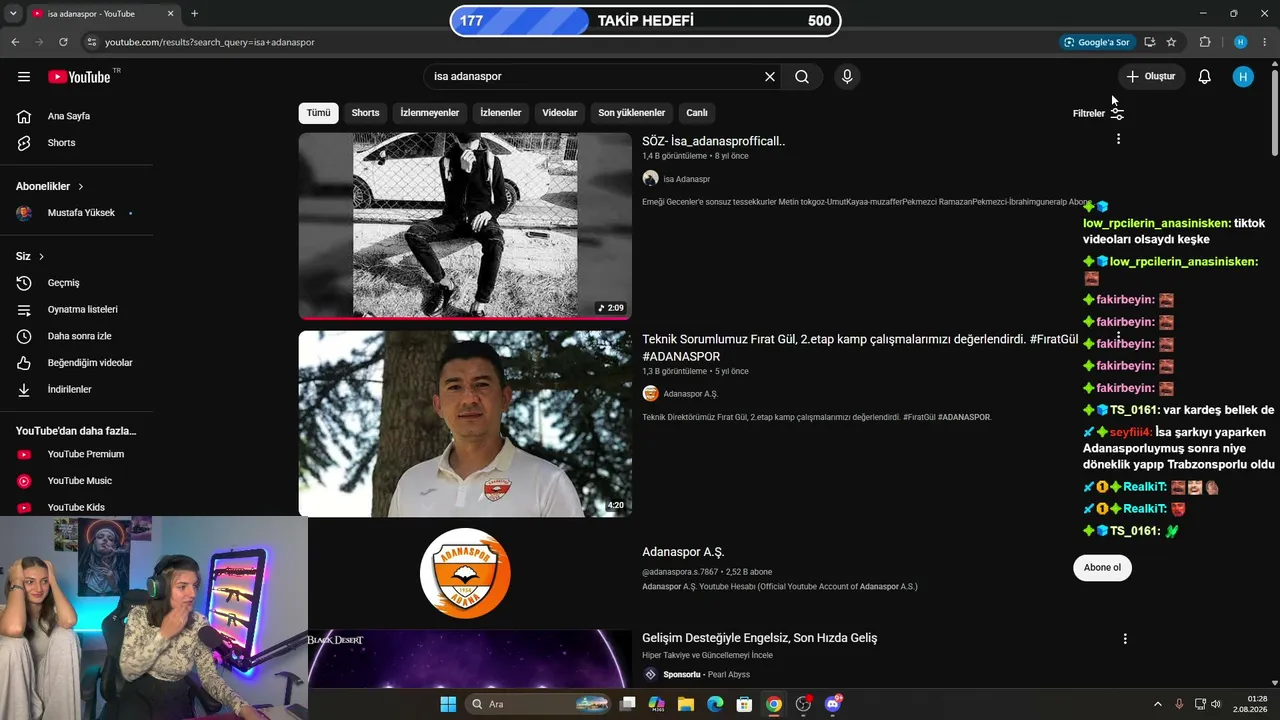The height and width of the screenshot is (720, 1280).
Task: Click the Google'a Sor button
Action: point(1097,42)
